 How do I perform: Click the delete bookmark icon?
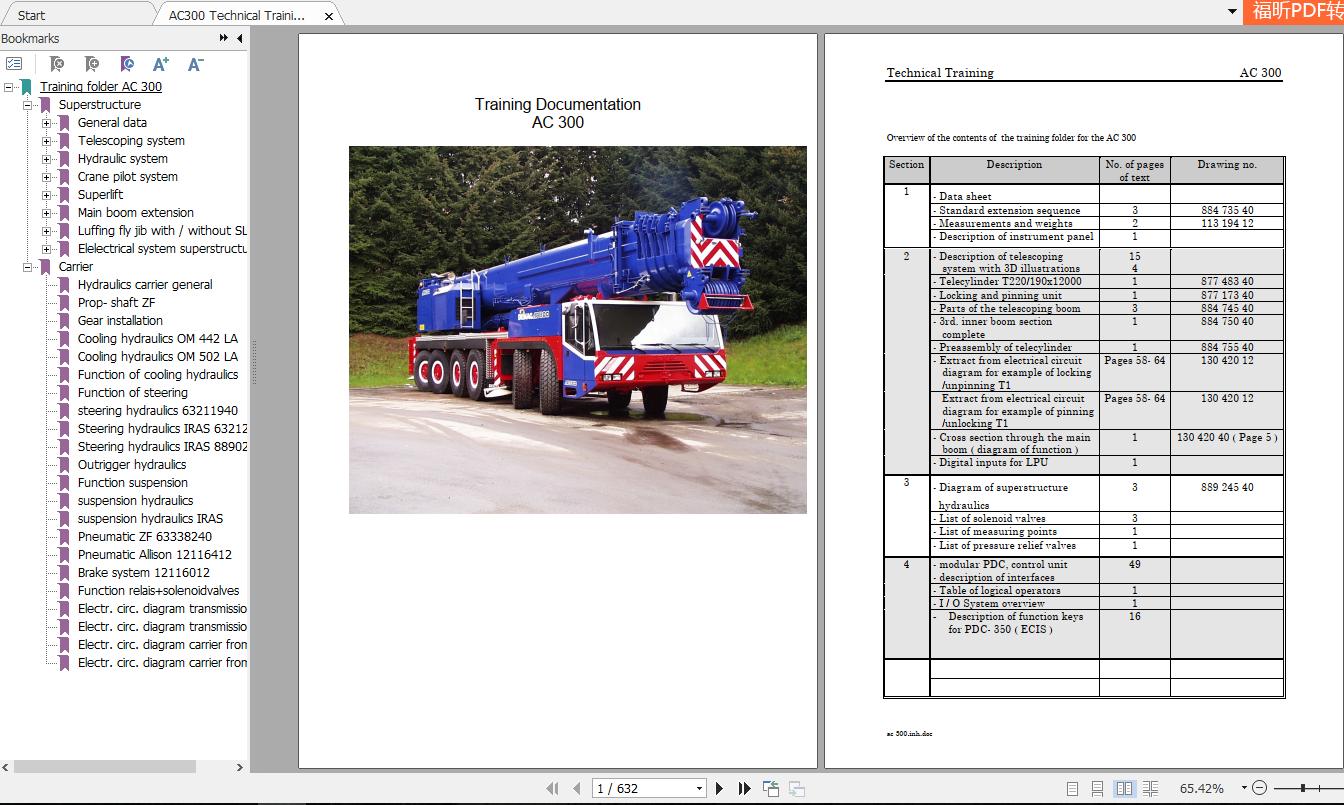(x=58, y=64)
